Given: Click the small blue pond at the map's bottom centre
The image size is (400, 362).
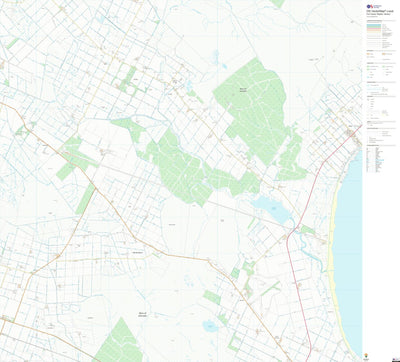Looking at the screenshot, I should (210, 326).
